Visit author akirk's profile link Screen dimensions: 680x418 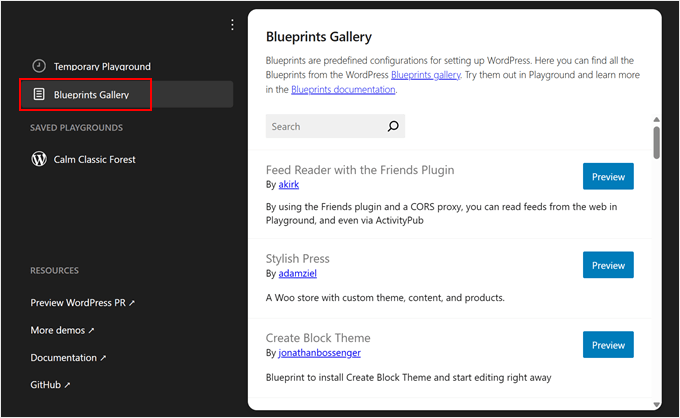point(289,186)
